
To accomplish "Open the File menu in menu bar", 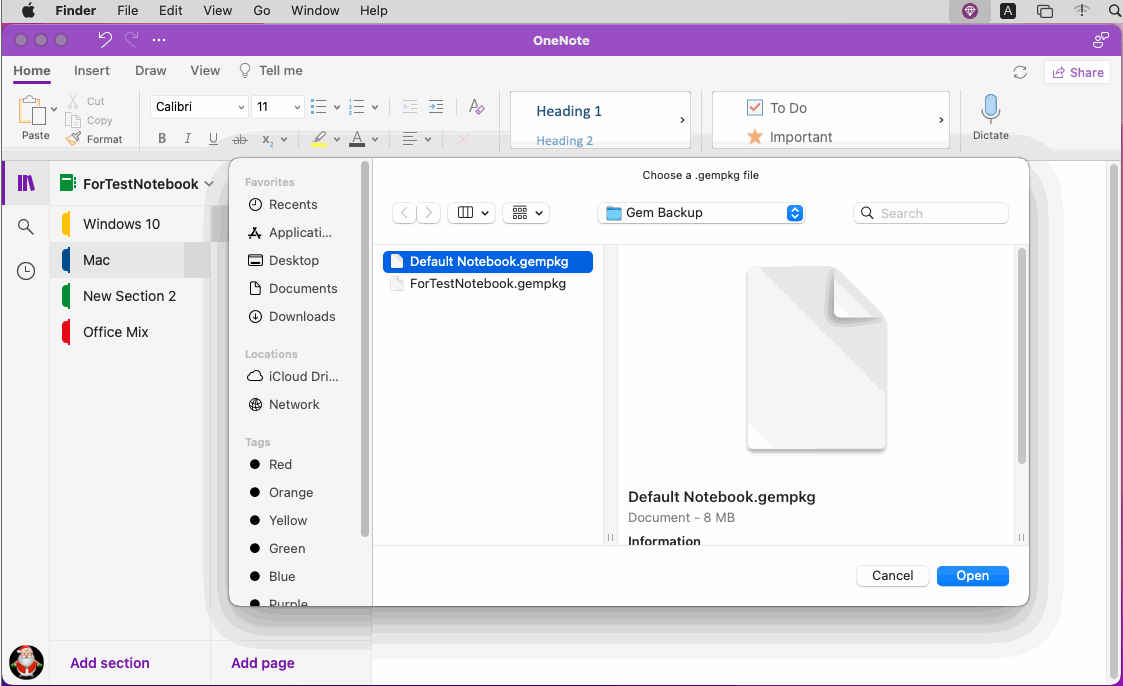I will click(127, 11).
